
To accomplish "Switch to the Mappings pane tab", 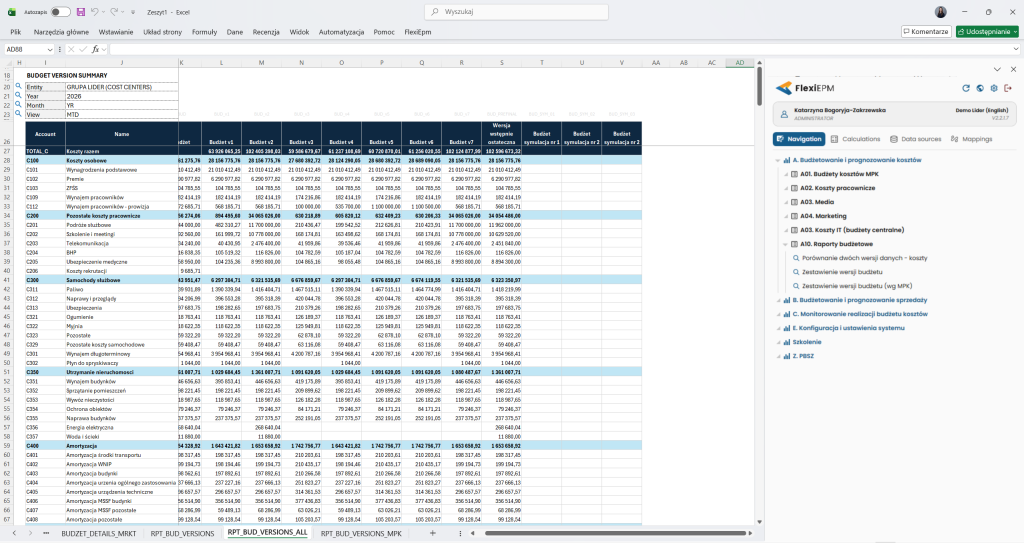I will [x=972, y=139].
